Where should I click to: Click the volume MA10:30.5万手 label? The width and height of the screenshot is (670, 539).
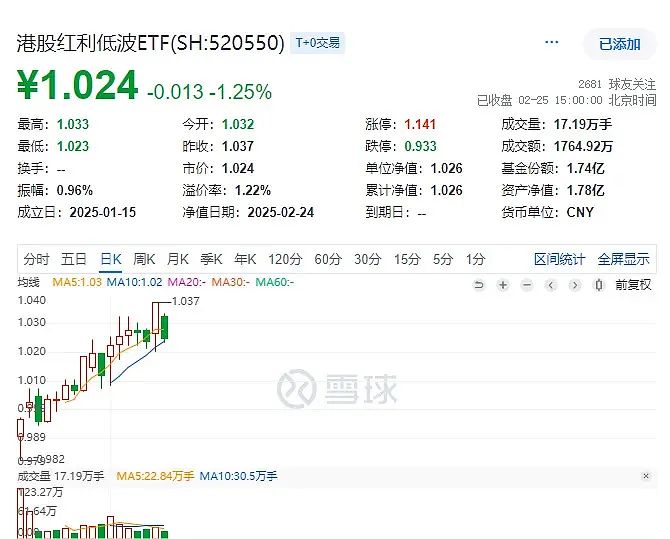pyautogui.click(x=238, y=476)
